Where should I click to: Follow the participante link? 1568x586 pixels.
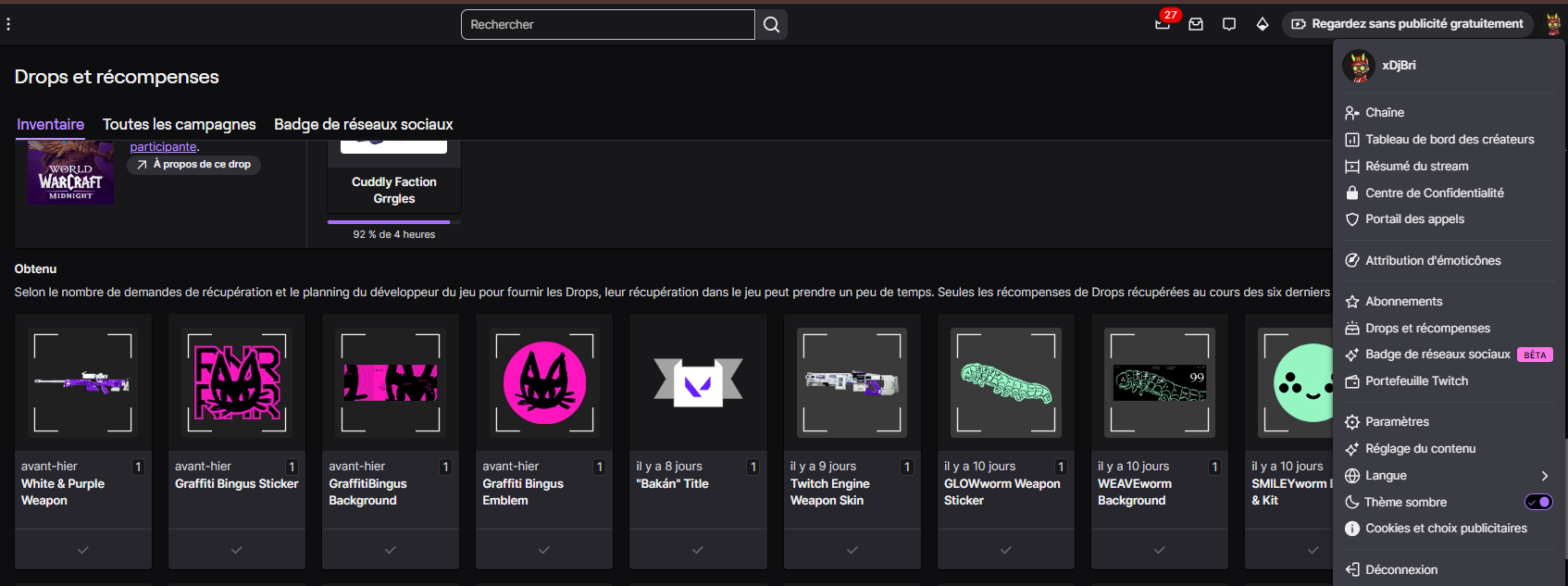163,146
